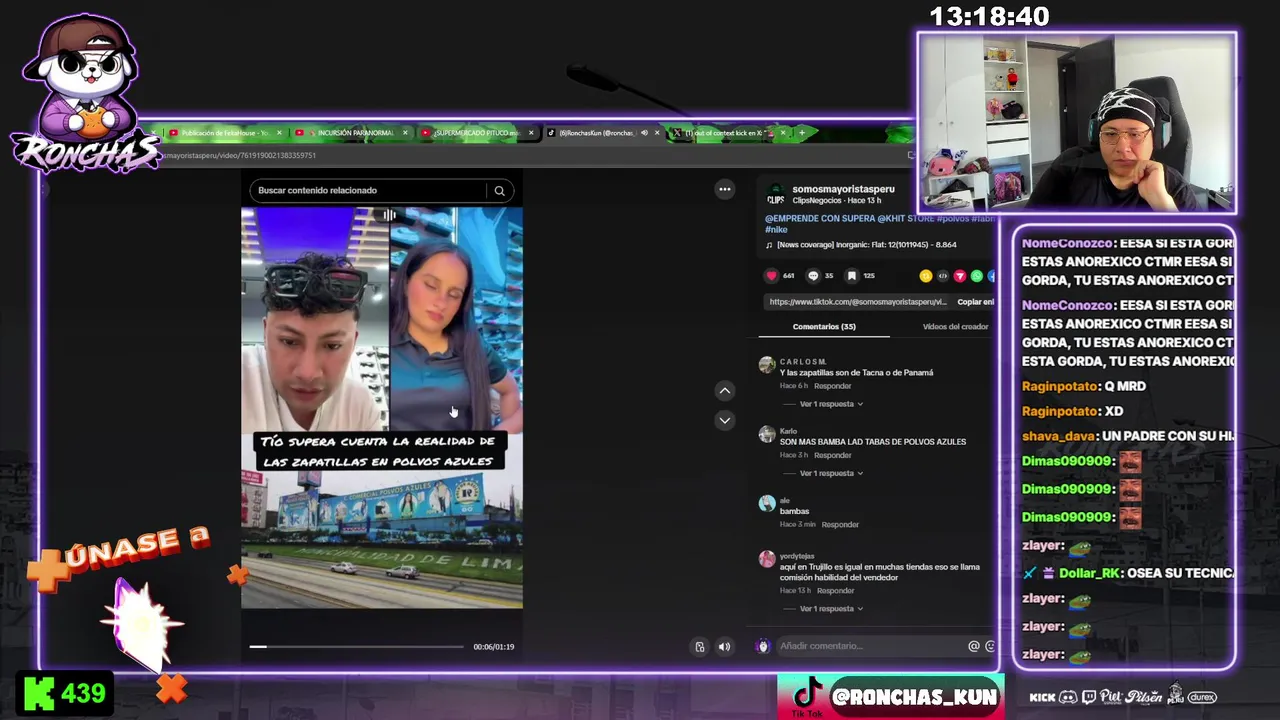Screen dimensions: 1280x720
Task: Click the streamer webcam overlay
Action: (1076, 123)
